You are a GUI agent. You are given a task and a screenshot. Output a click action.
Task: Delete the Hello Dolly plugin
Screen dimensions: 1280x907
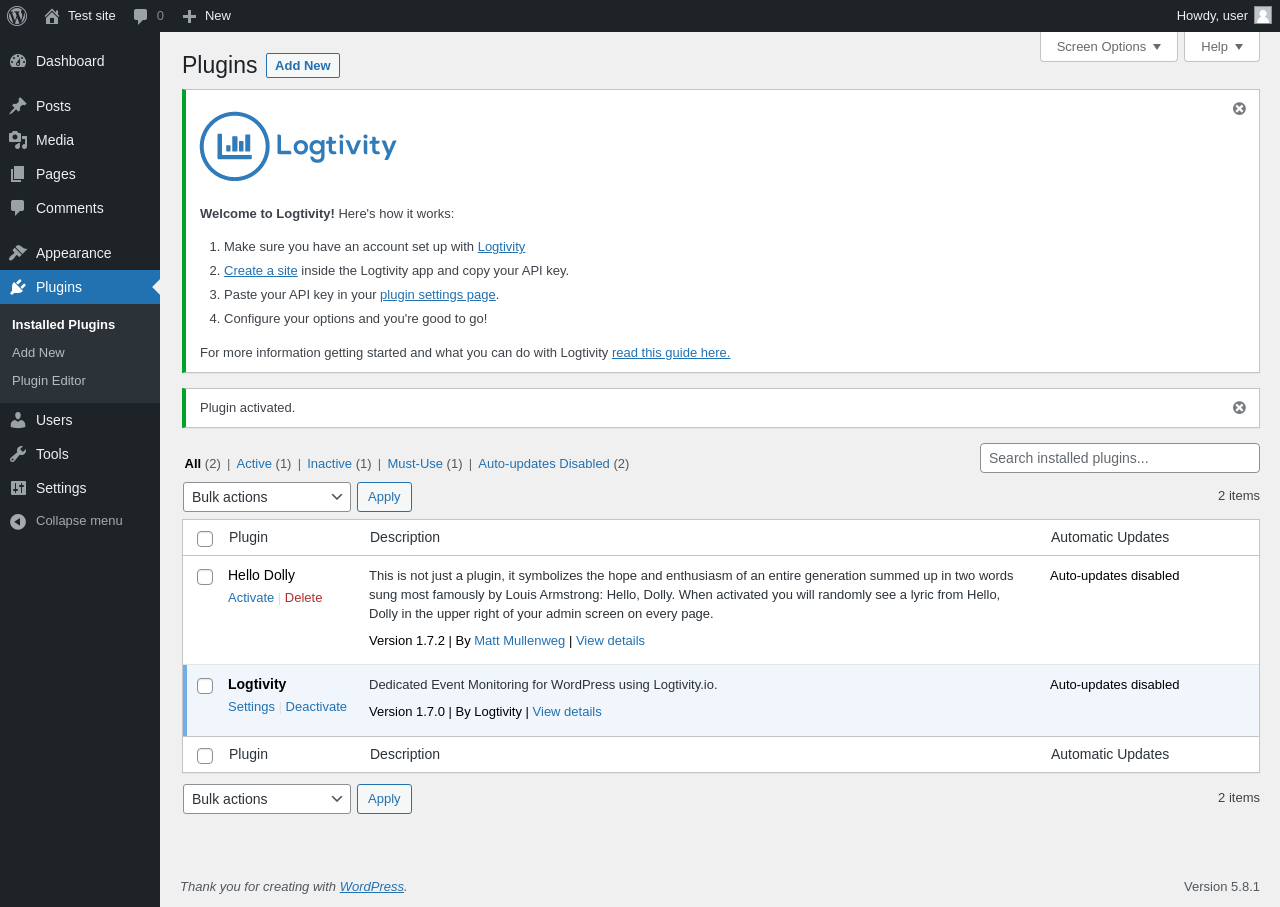click(x=304, y=598)
